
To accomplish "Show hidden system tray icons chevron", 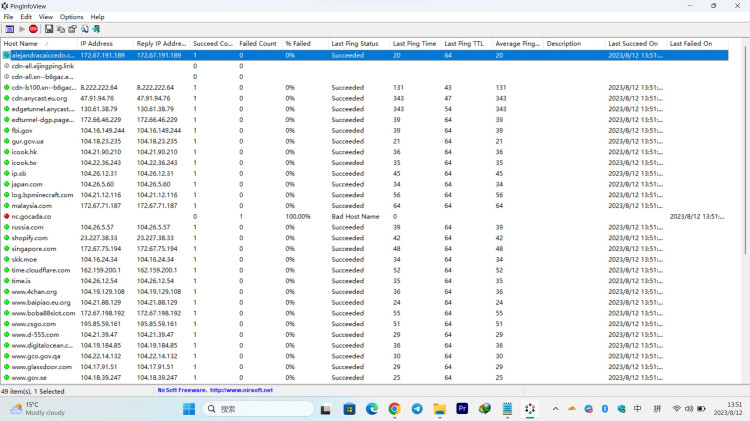I will (555, 409).
